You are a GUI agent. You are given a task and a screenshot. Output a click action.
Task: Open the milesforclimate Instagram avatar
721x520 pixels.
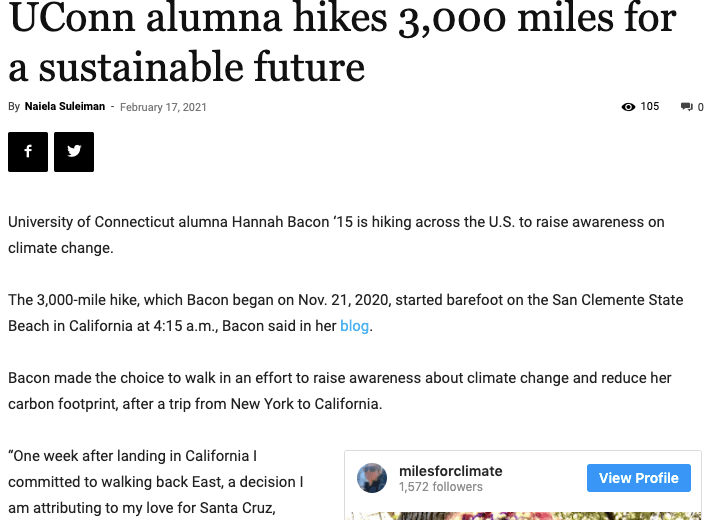[x=372, y=478]
